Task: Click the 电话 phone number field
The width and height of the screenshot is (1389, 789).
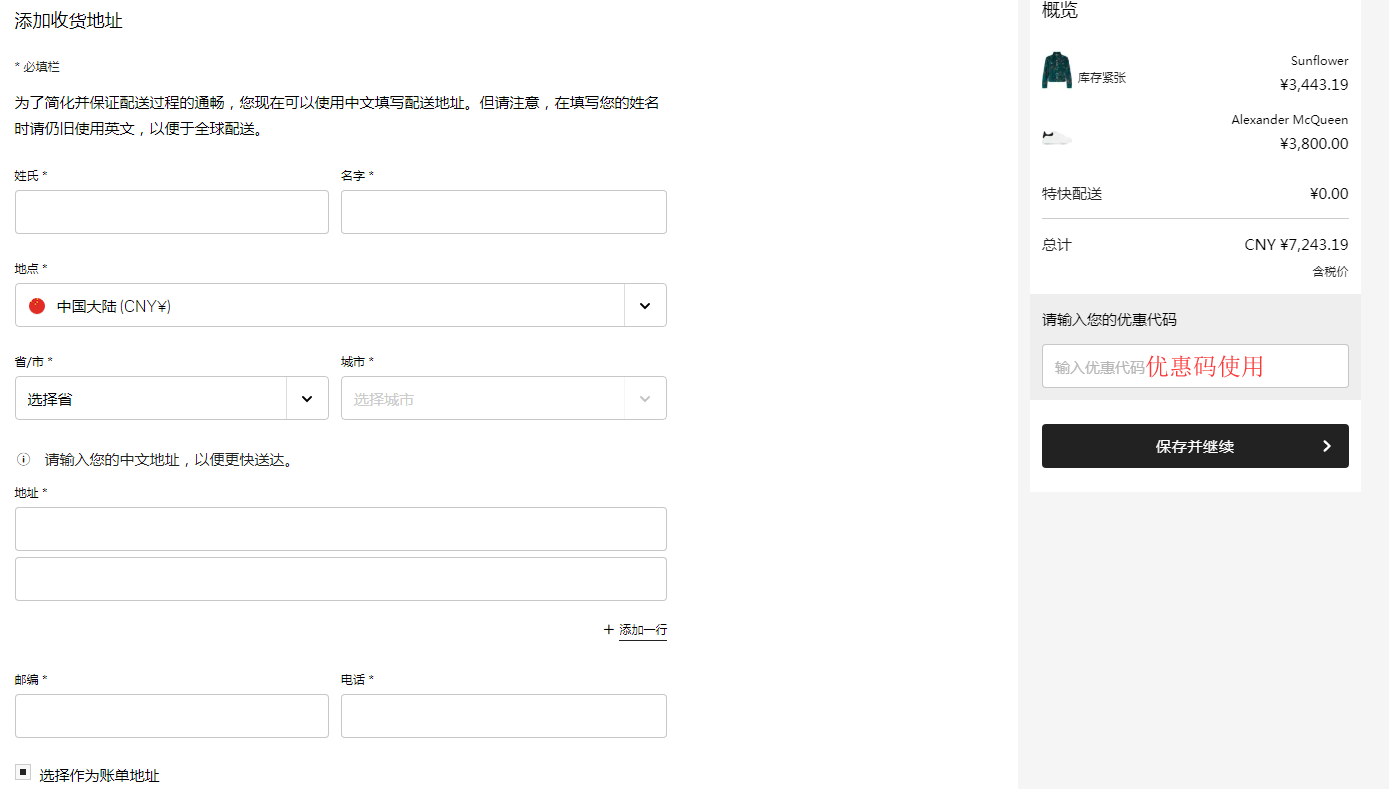Action: (x=503, y=715)
